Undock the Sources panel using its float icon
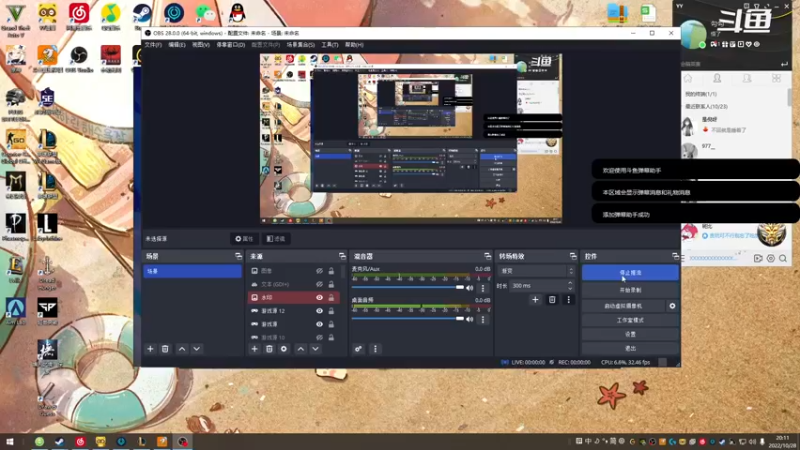Viewport: 800px width, 450px height. (x=342, y=256)
